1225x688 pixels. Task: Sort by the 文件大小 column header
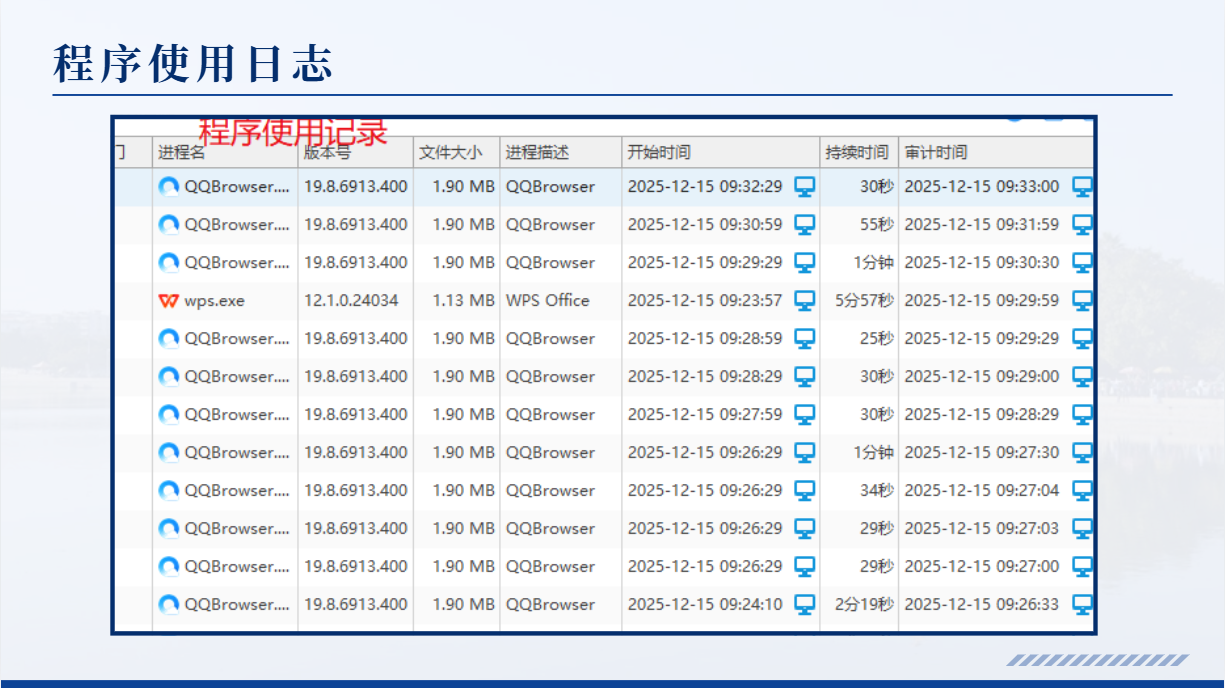[450, 153]
